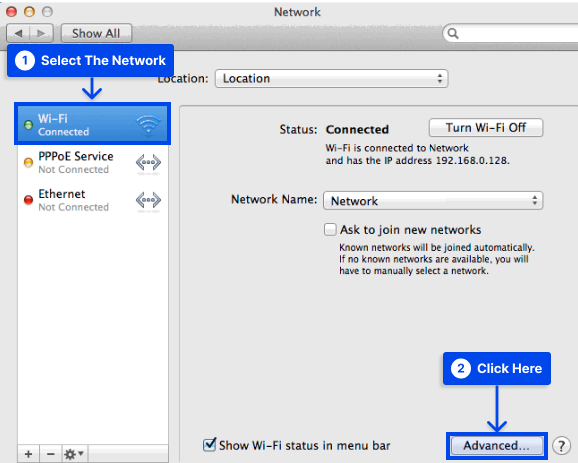The width and height of the screenshot is (578, 463).
Task: Click the Turn Wi-Fi Off button
Action: [x=486, y=128]
